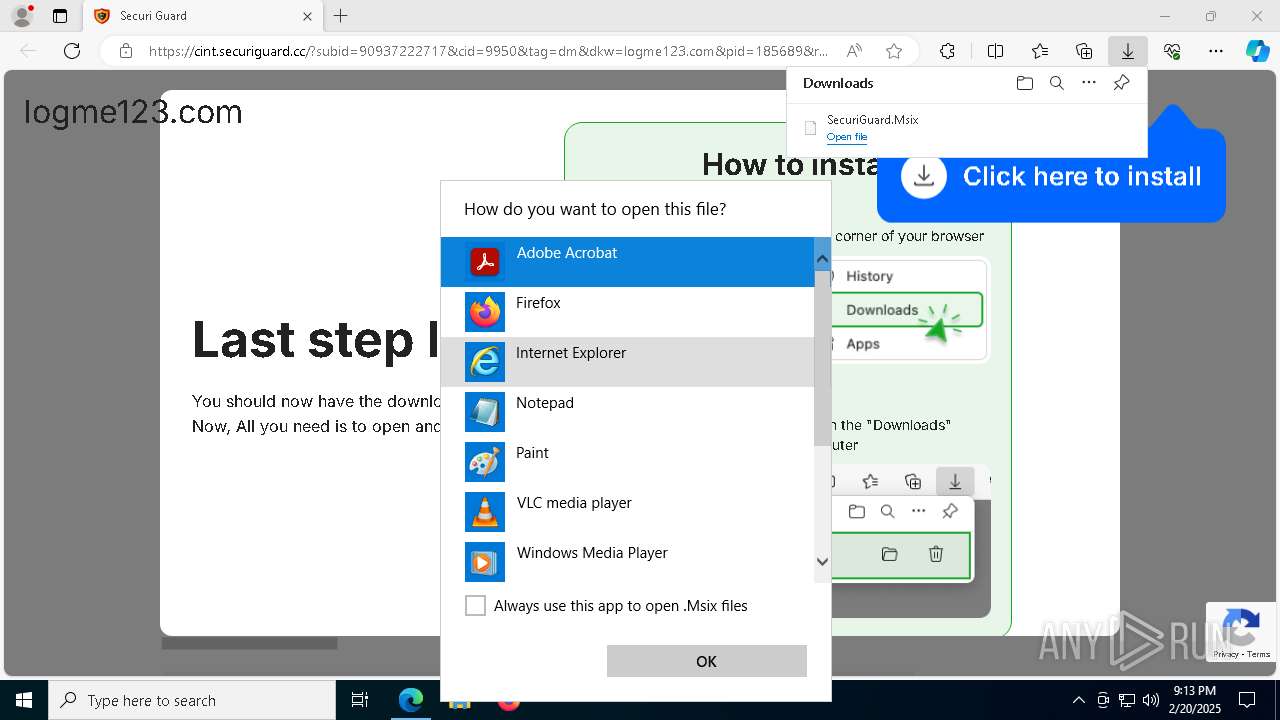Open the Favorites list icon
The height and width of the screenshot is (720, 1280).
point(1040,51)
